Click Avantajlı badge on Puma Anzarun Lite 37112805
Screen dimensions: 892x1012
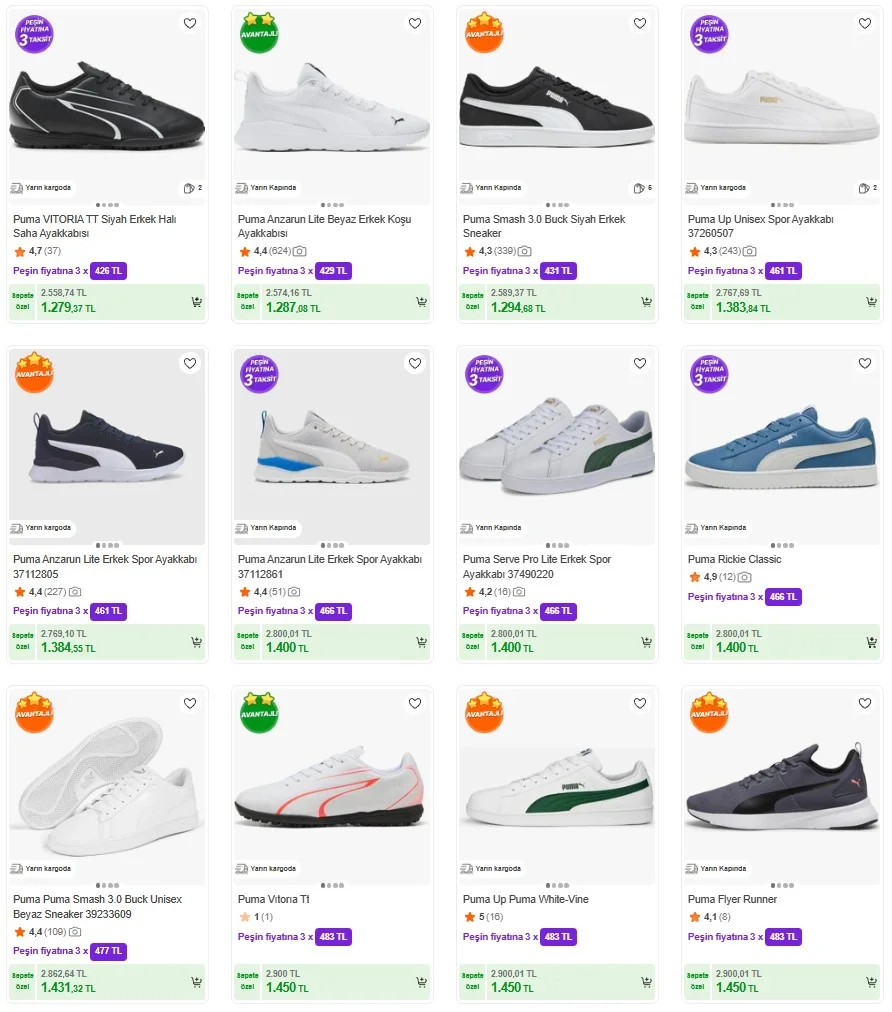click(x=34, y=373)
